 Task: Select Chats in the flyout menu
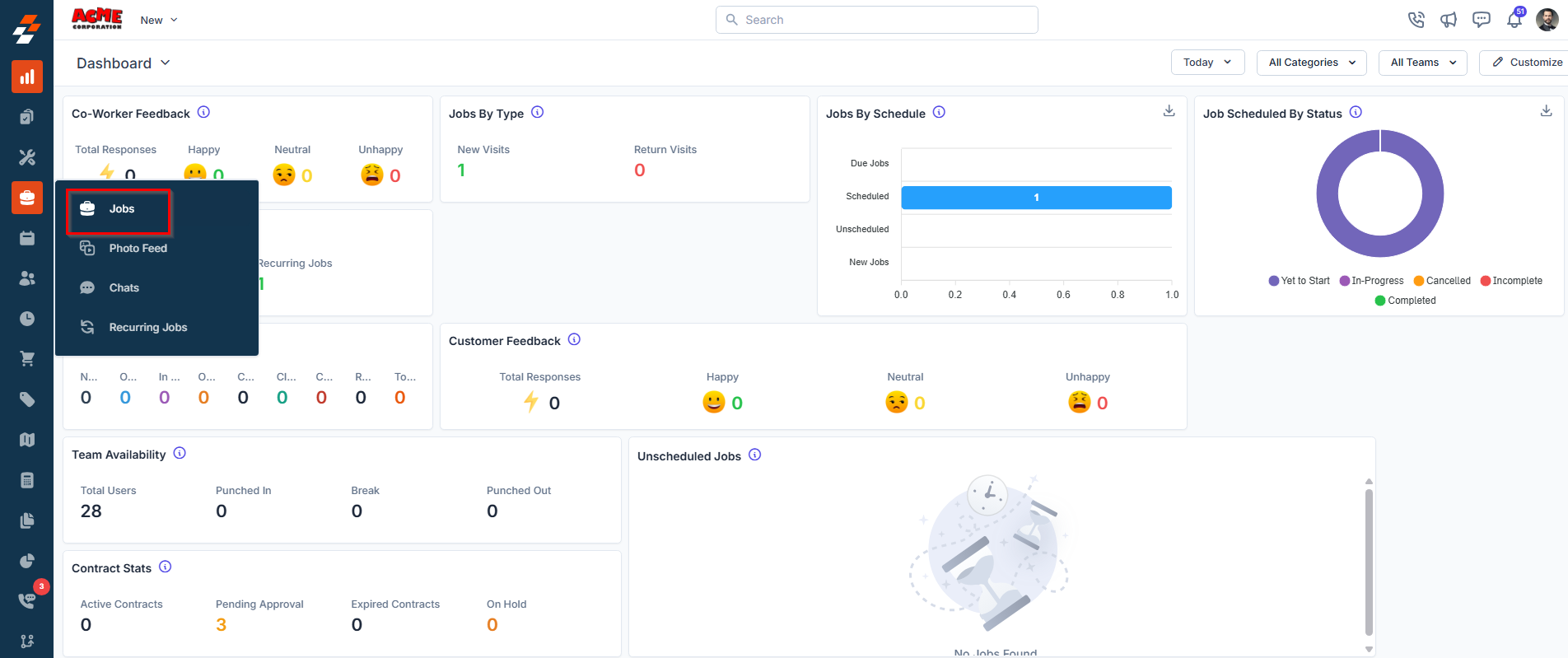pos(156,288)
